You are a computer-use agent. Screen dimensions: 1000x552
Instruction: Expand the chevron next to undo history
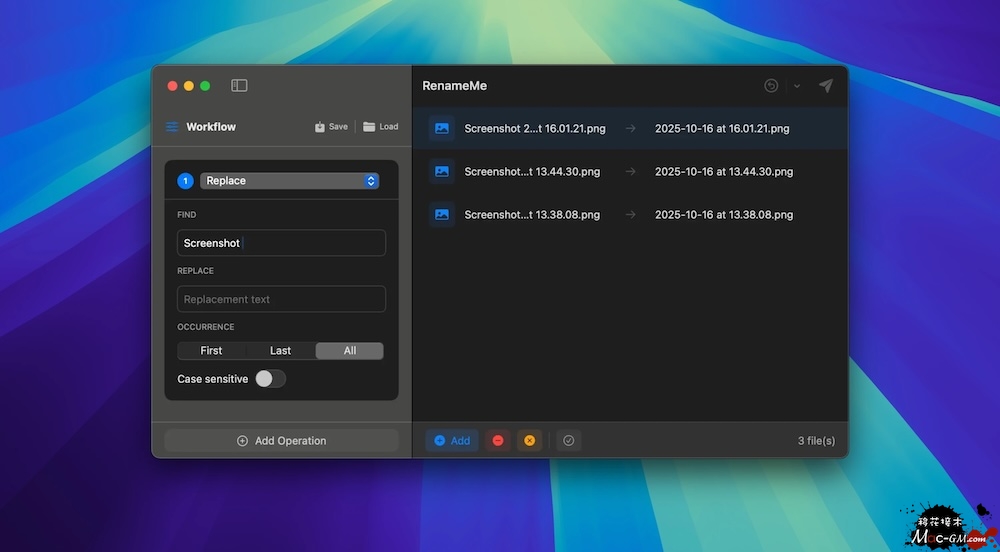click(797, 86)
